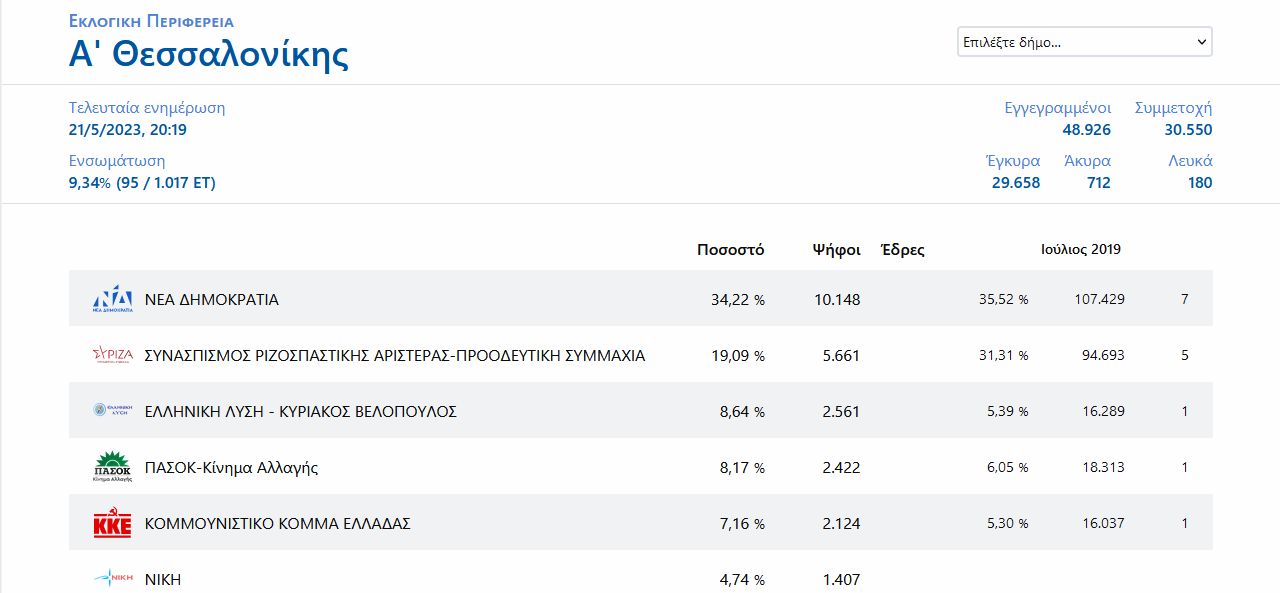This screenshot has width=1280, height=593.
Task: Open the Επιλέξτε δήμο municipality dropdown
Action: coord(1085,42)
